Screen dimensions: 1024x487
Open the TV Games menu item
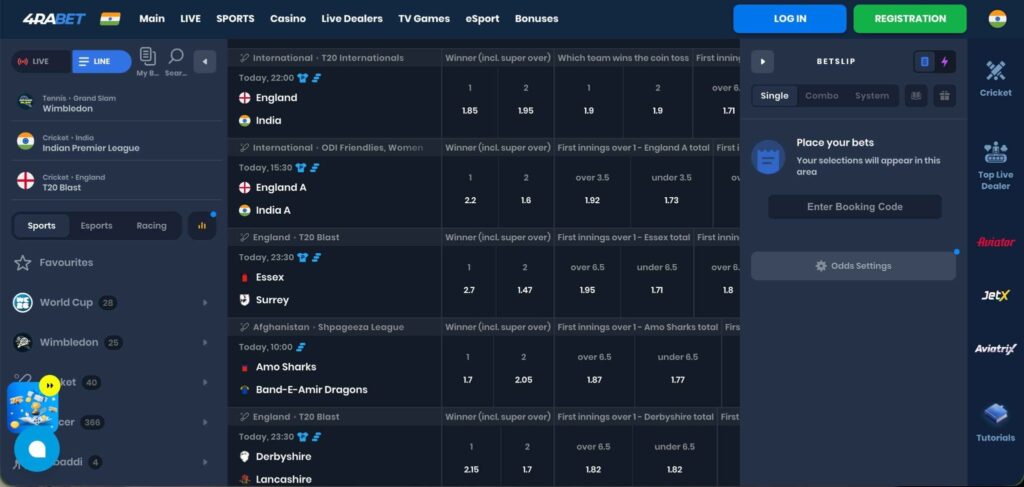[424, 19]
